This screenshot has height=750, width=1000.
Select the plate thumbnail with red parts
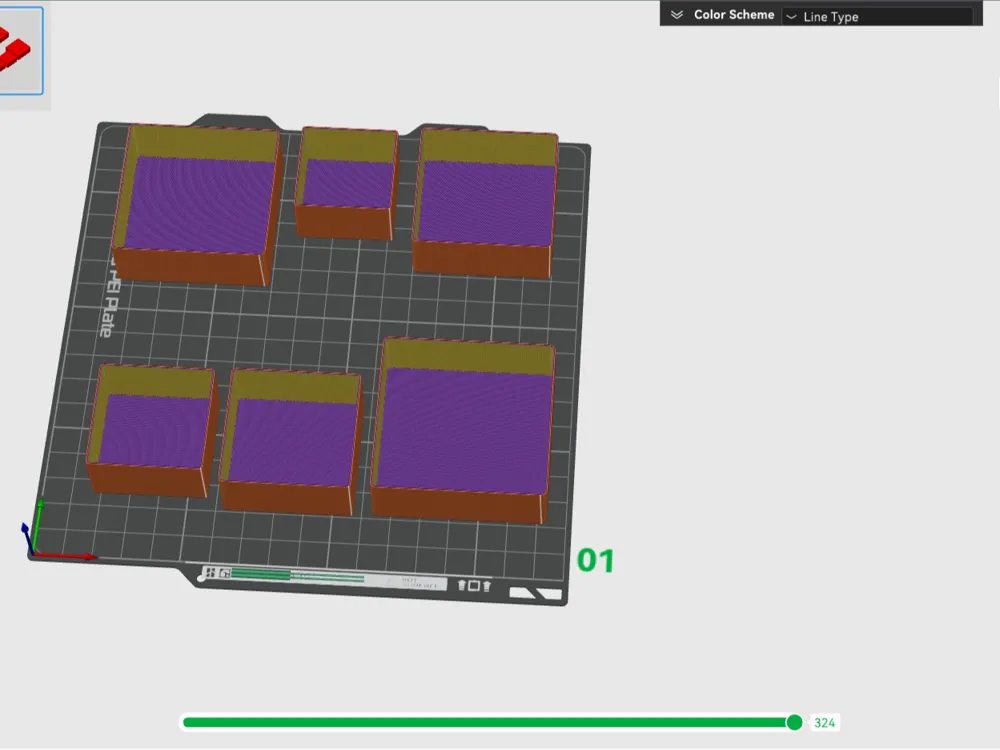coord(19,51)
